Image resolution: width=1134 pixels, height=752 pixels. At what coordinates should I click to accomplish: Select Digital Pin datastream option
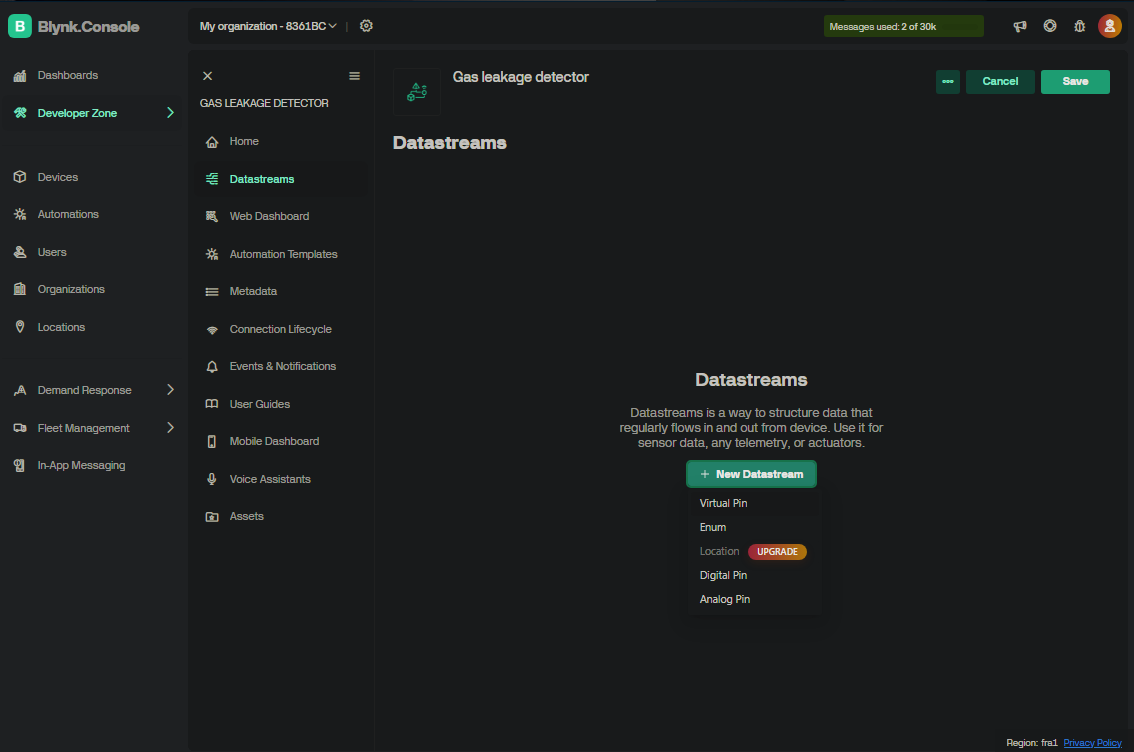pos(723,576)
